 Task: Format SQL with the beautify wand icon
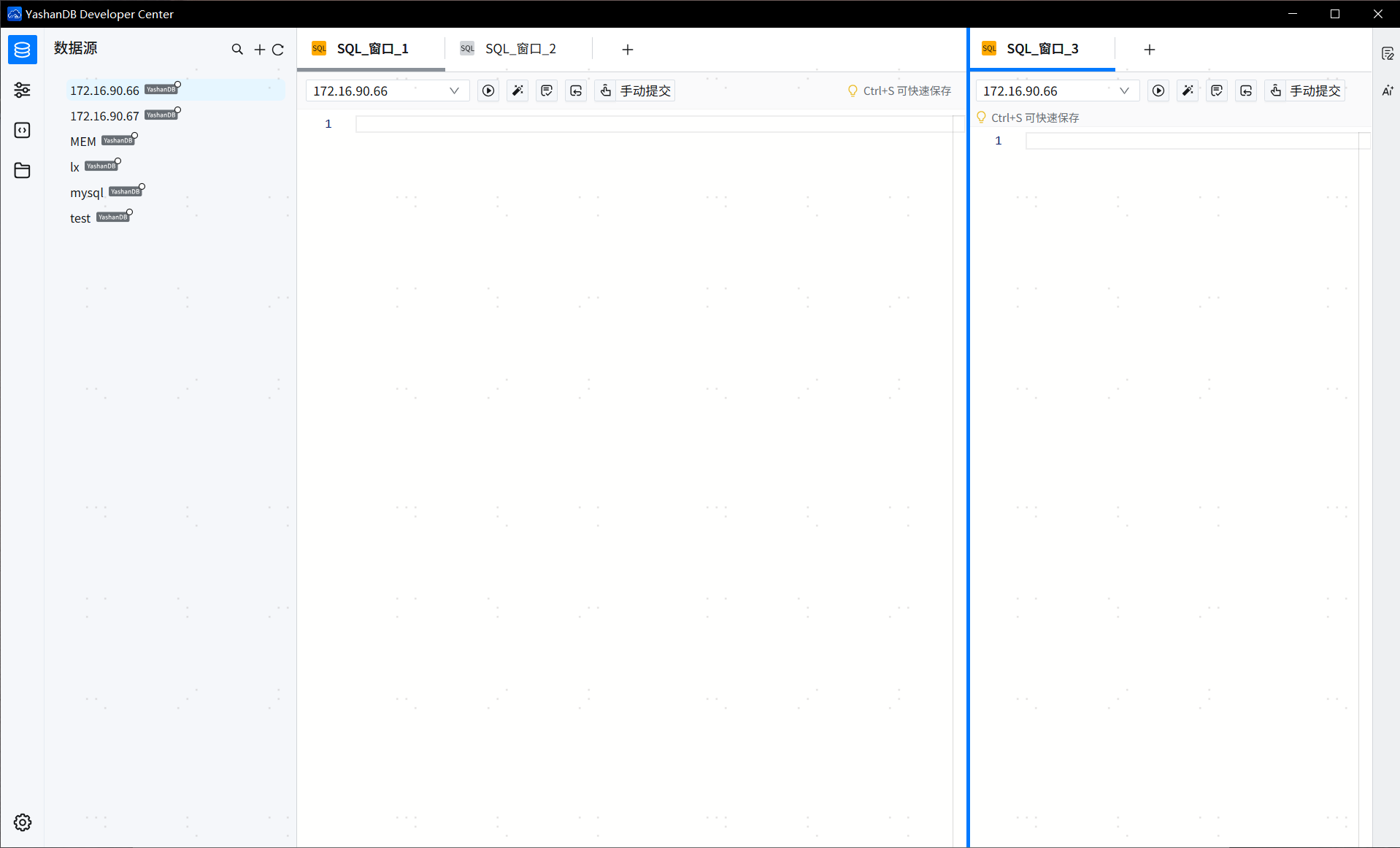pyautogui.click(x=517, y=90)
